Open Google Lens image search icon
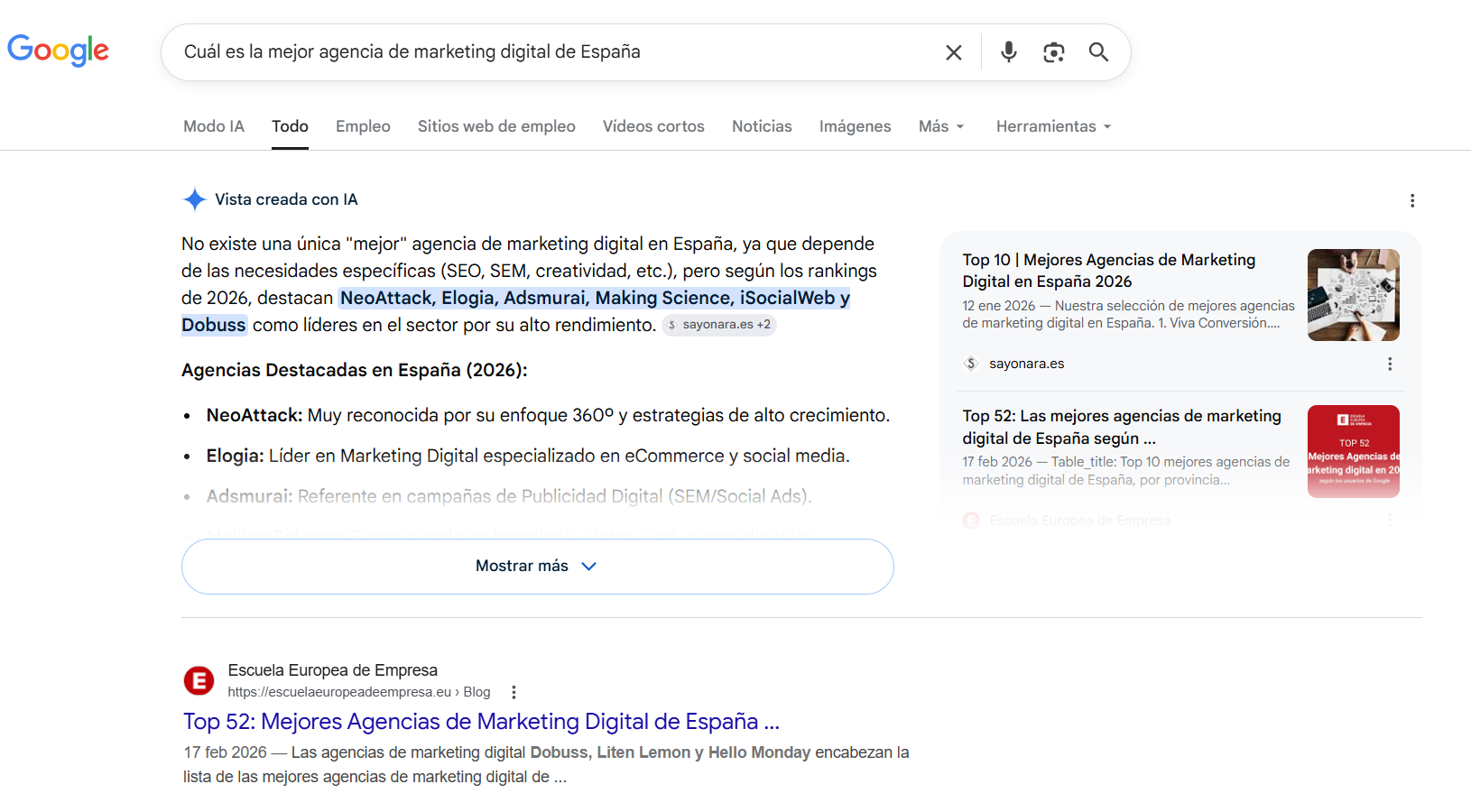 coord(1053,52)
